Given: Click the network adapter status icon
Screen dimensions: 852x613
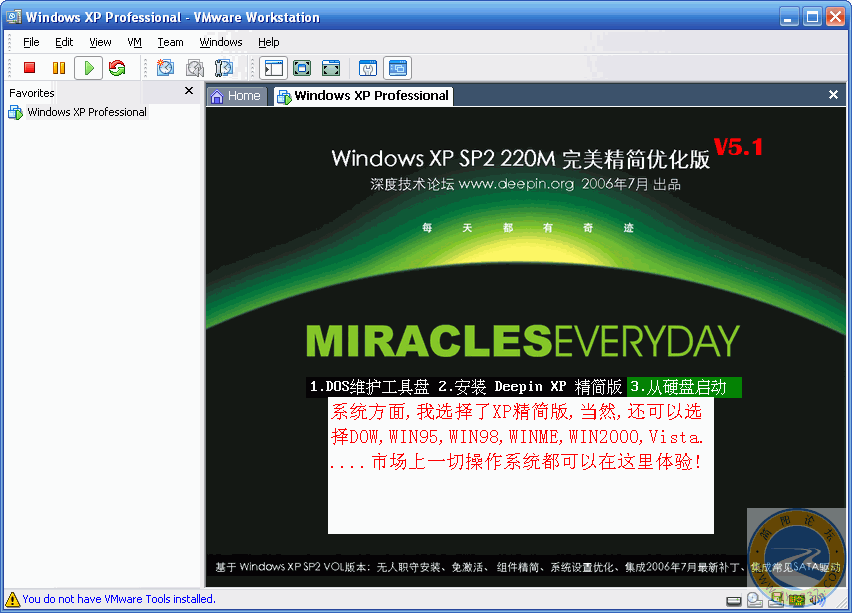Looking at the screenshot, I should pyautogui.click(x=797, y=600).
